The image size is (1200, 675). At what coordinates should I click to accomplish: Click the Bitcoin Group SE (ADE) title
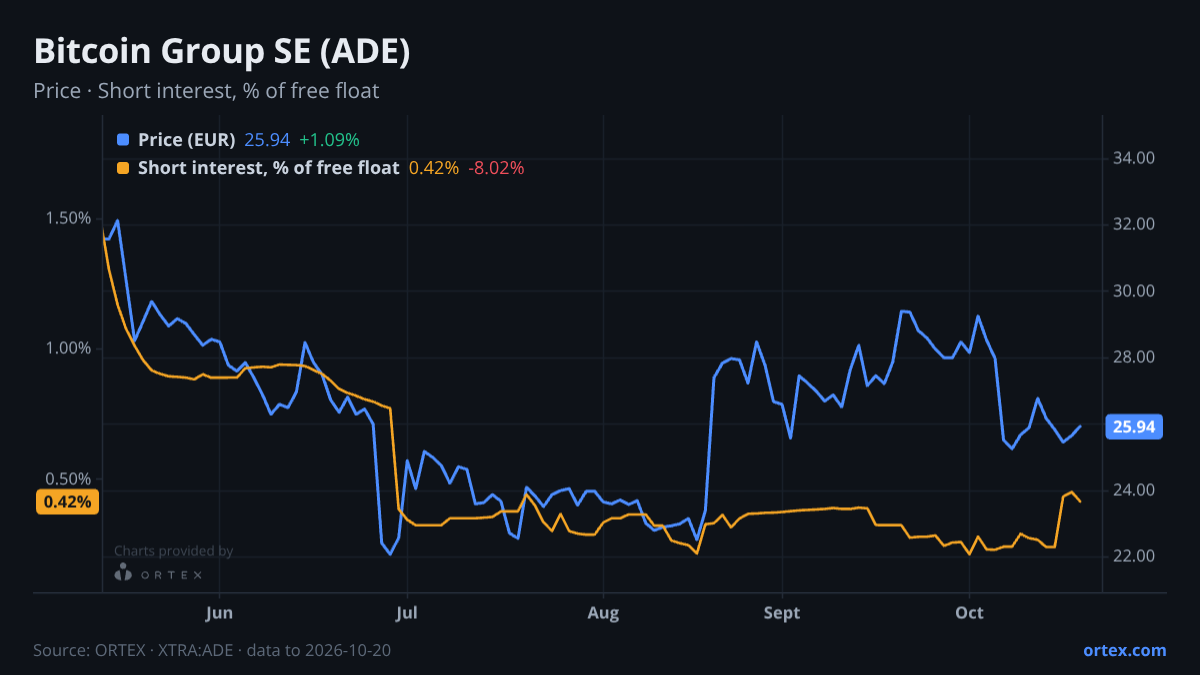click(222, 53)
